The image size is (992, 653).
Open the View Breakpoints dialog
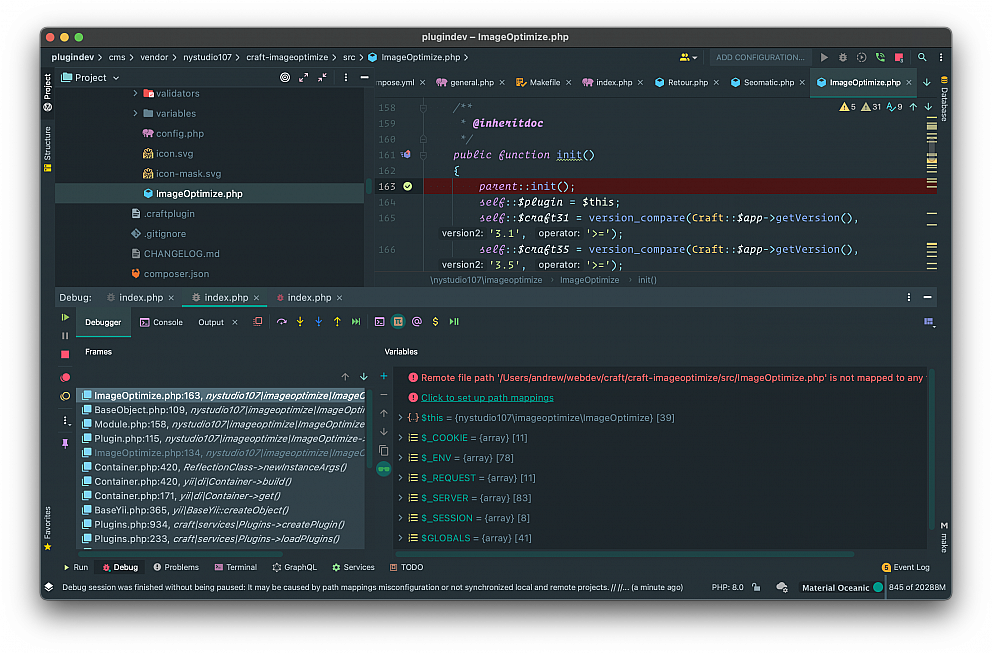[x=65, y=377]
